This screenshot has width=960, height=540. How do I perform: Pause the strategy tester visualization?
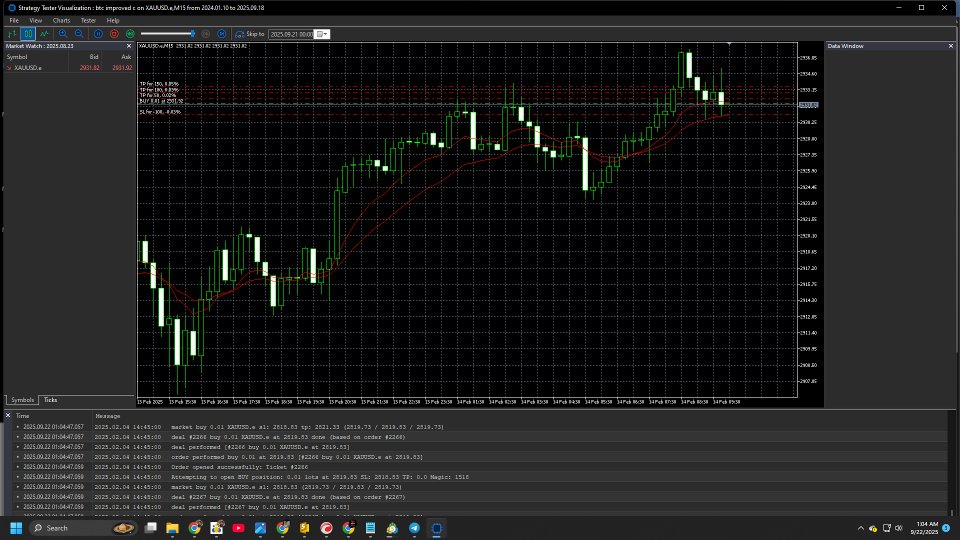click(98, 34)
